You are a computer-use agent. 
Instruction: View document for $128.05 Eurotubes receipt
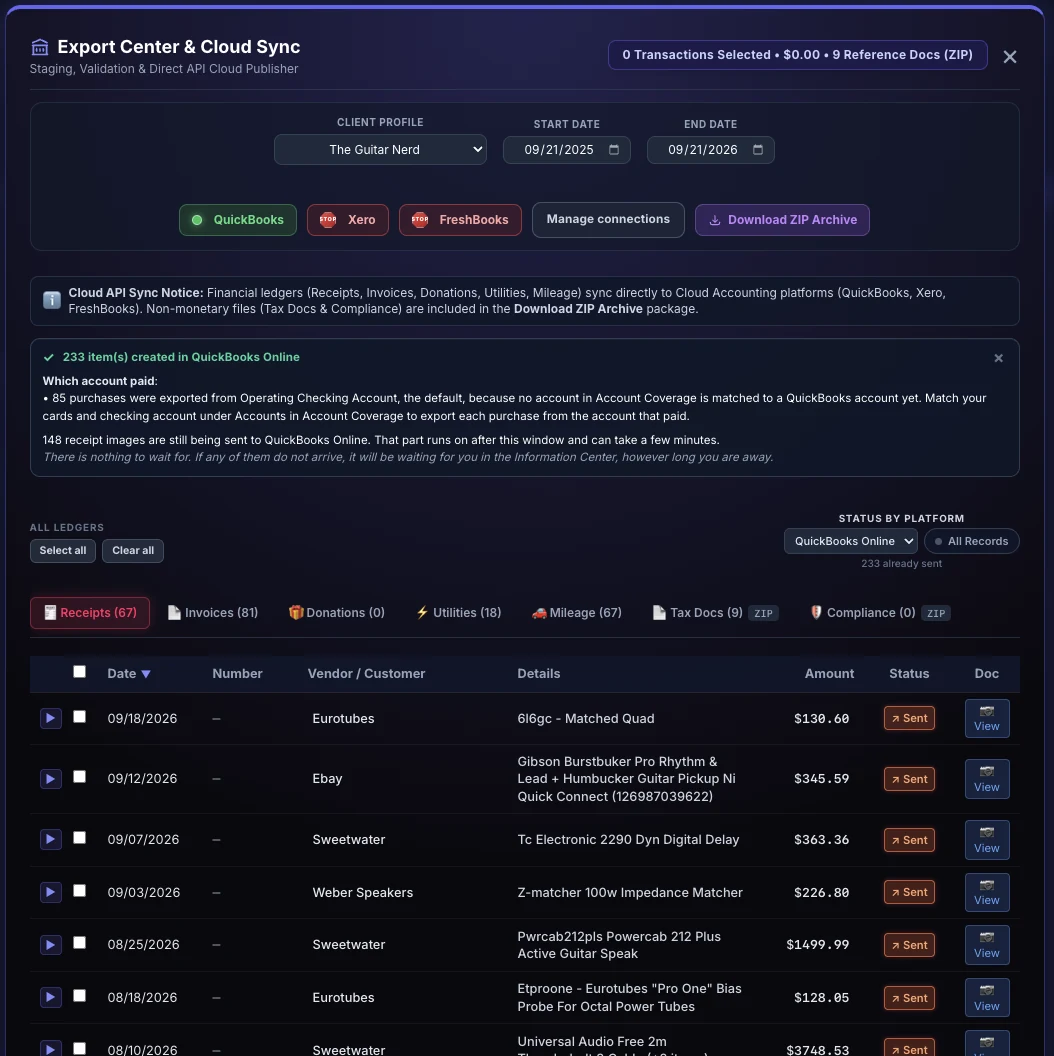point(987,997)
